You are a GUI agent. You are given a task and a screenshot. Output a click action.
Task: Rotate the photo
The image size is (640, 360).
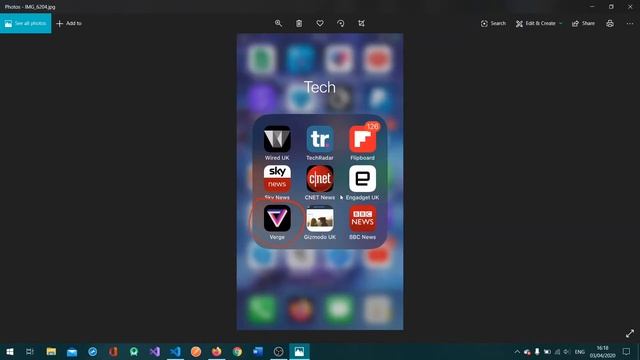coord(341,23)
